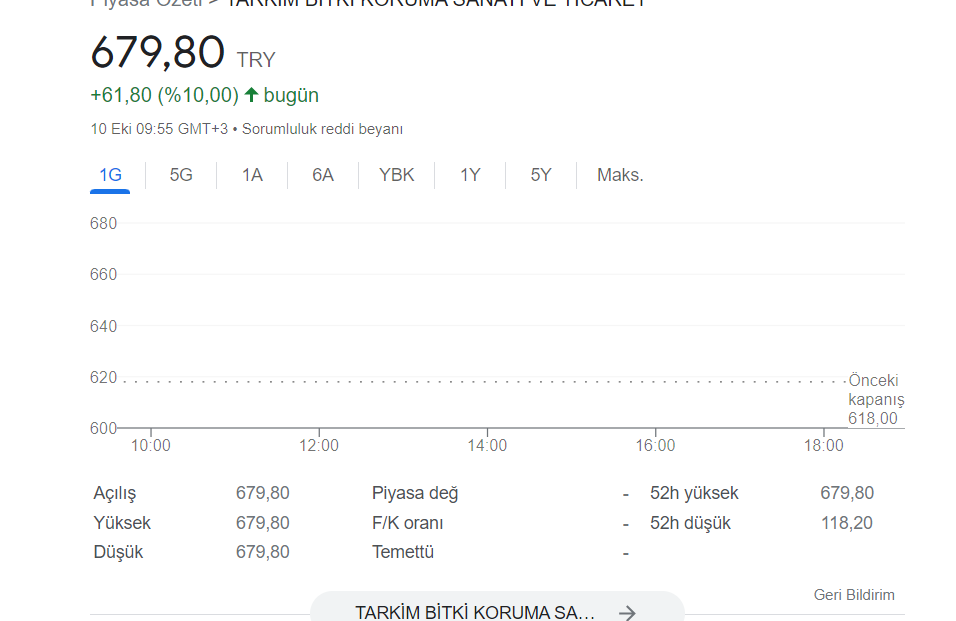The image size is (956, 621).
Task: Click the +61,80 (%10,00) change text
Action: point(165,96)
